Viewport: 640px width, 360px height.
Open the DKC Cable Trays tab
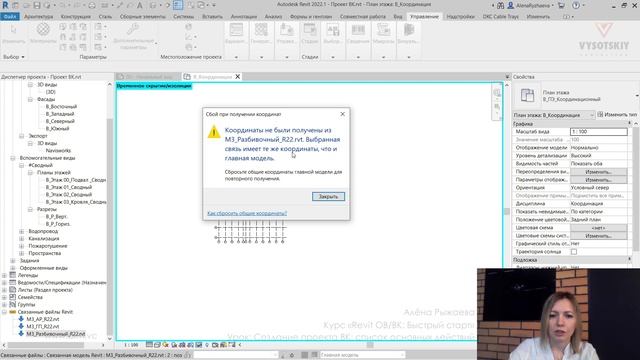click(501, 17)
